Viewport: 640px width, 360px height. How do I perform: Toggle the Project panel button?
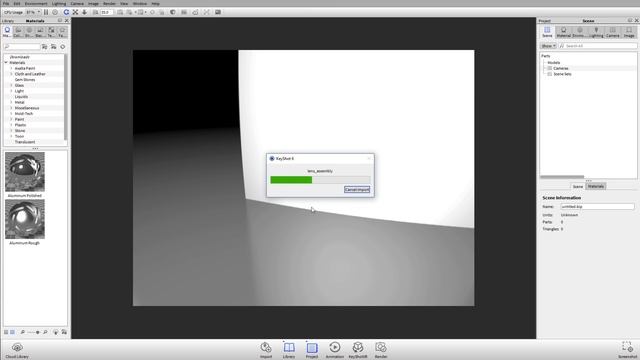tap(312, 350)
